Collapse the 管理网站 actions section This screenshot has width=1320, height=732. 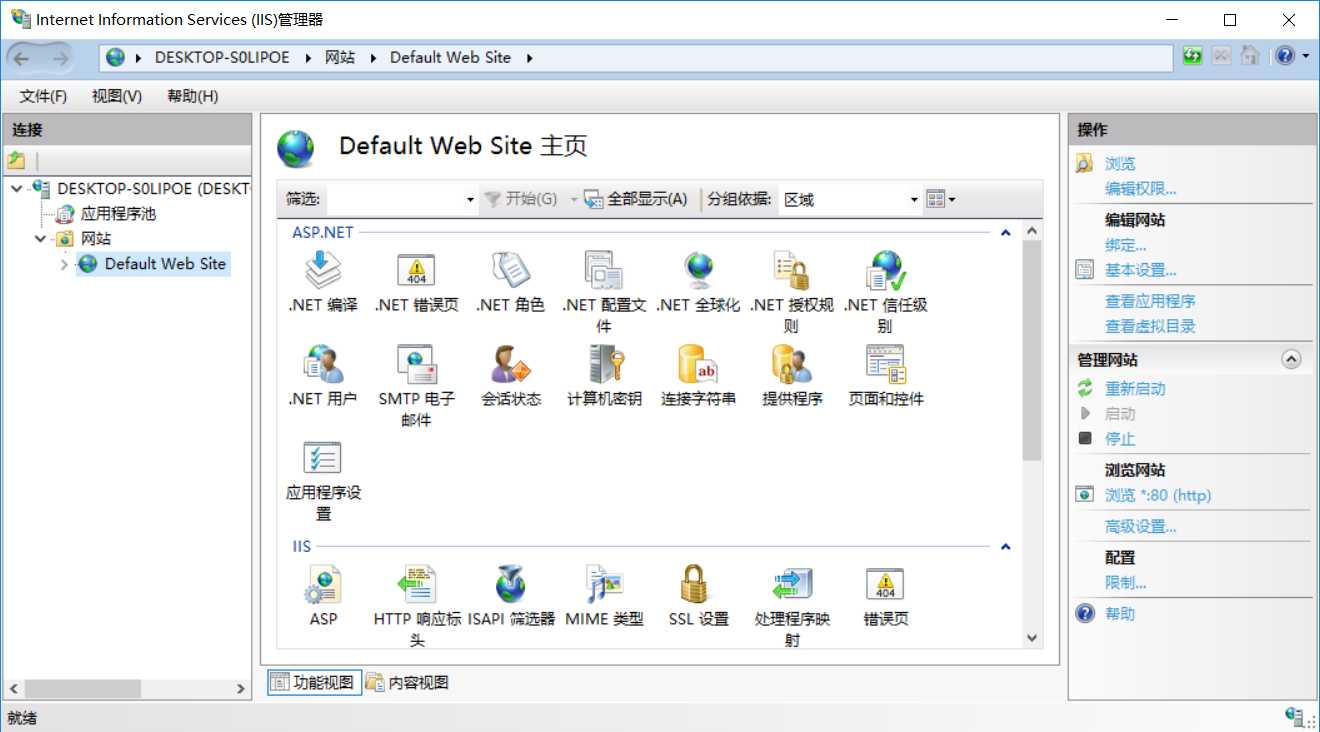point(1291,359)
